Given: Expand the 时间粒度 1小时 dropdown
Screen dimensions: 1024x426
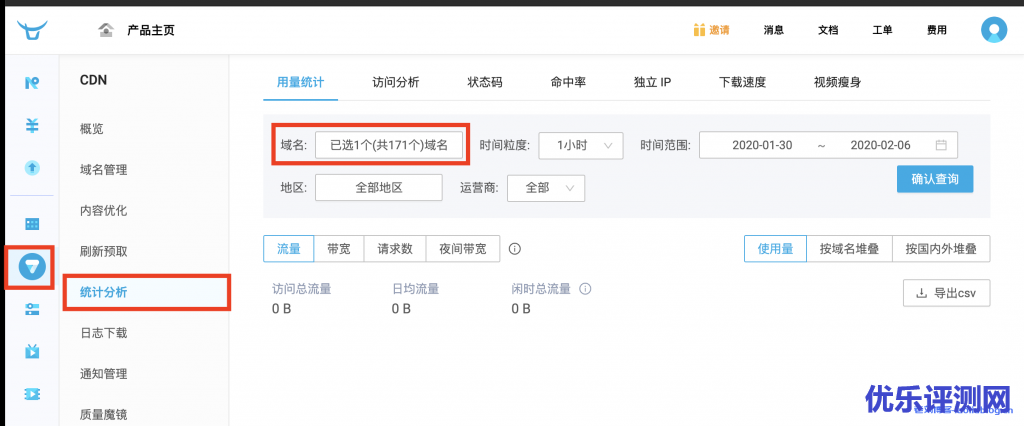Looking at the screenshot, I should (581, 145).
